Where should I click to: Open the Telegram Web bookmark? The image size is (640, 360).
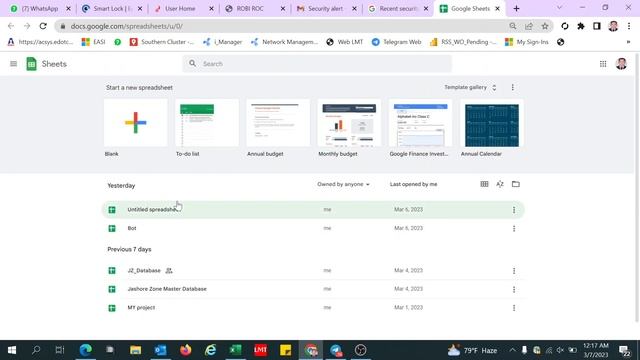pyautogui.click(x=396, y=42)
